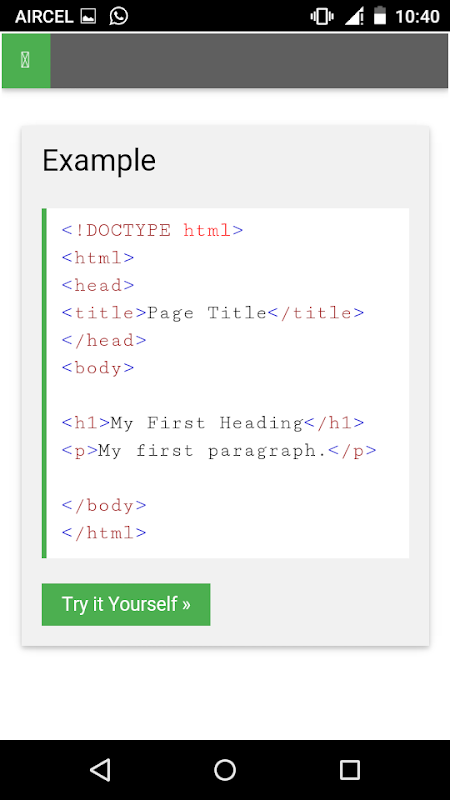Tap the recent apps square button

[350, 769]
